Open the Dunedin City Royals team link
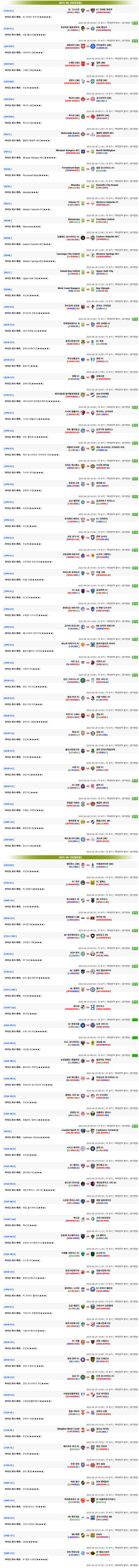This screenshot has height=1568, width=139. (x=107, y=184)
